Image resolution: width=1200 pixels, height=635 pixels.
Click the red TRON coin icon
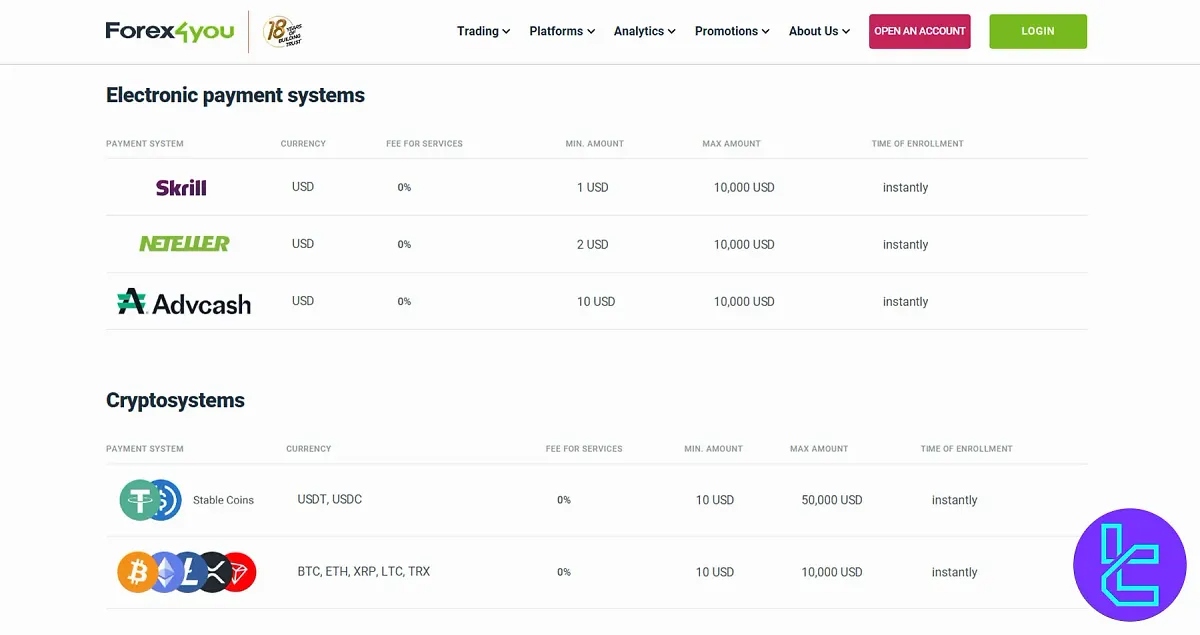pos(239,572)
